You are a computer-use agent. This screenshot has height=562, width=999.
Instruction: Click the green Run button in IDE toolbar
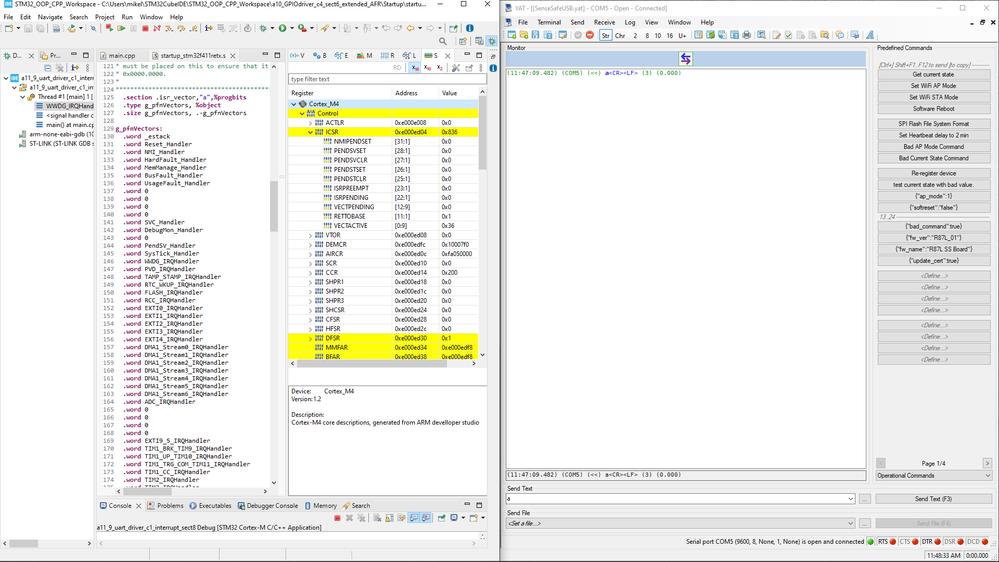[282, 28]
